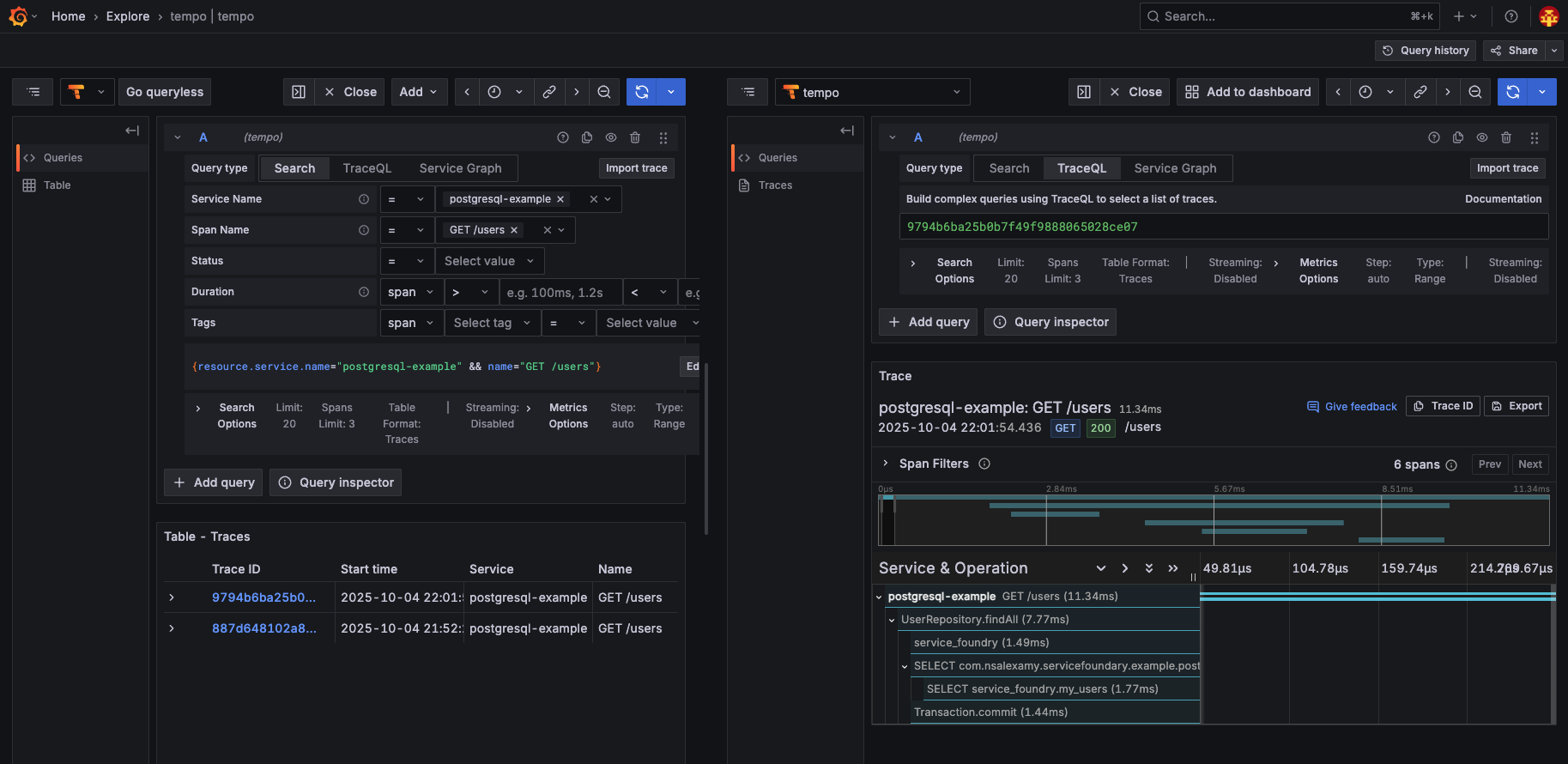
Task: Click the TraceQL query text field
Action: coord(1224,227)
